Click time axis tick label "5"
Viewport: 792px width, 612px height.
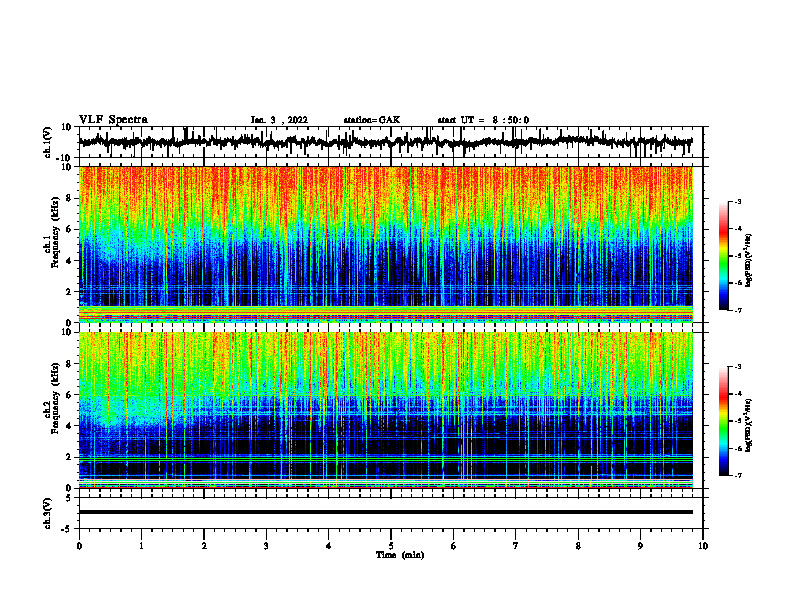coord(391,546)
